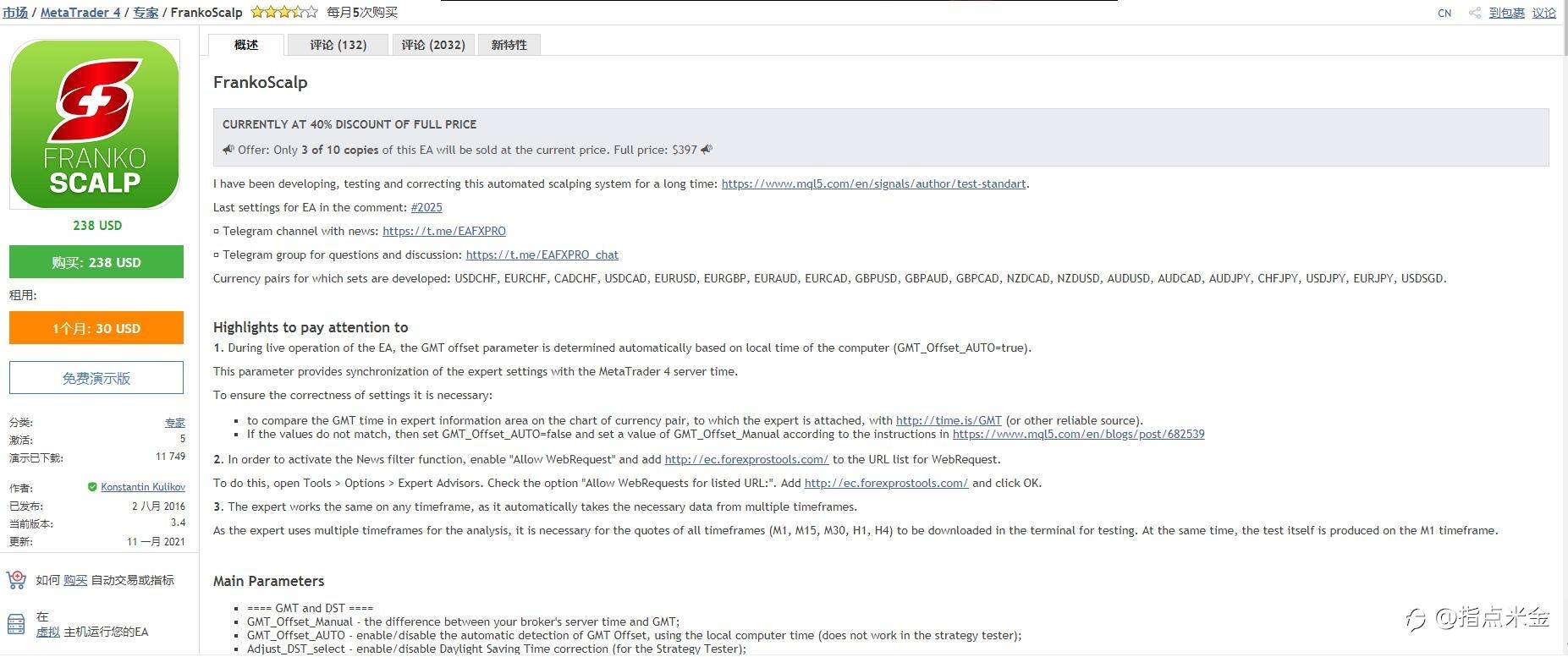
Task: Open the t.me/EAFXPRO Telegram channel link
Action: coord(444,231)
